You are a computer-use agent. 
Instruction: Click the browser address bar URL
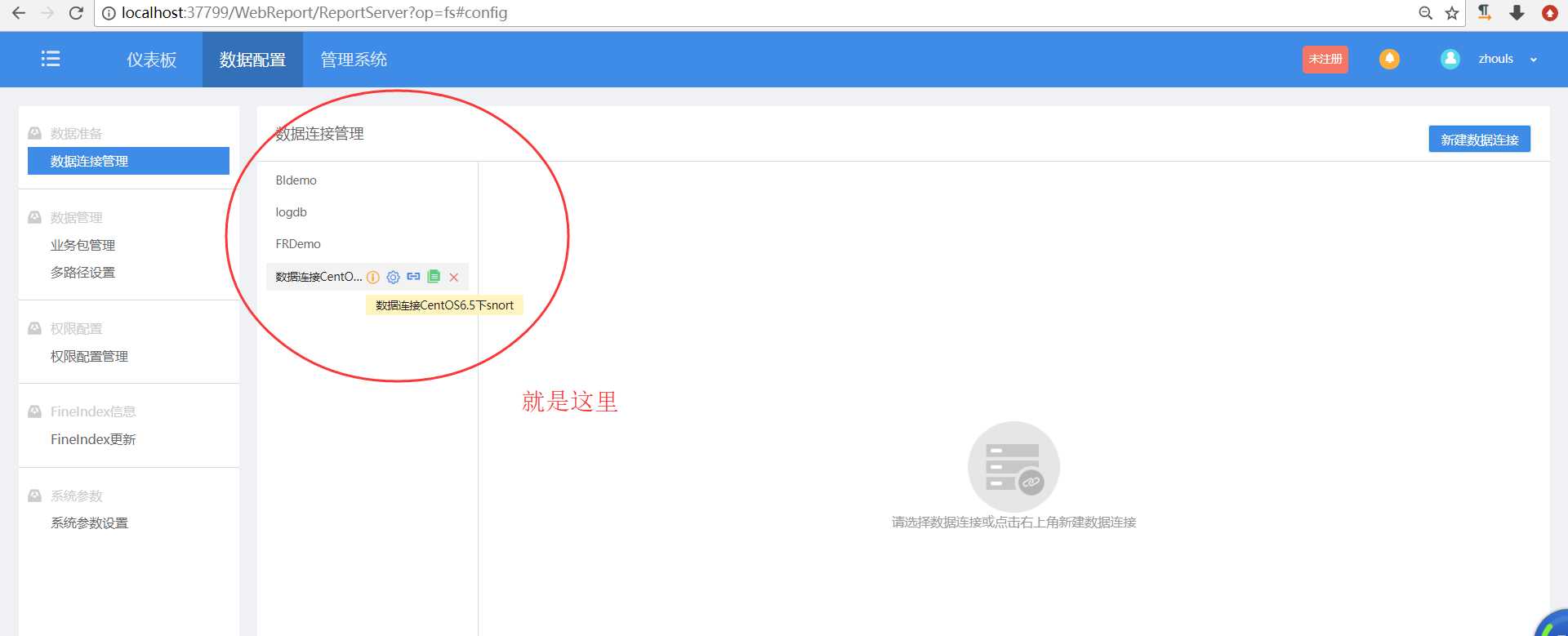(314, 13)
